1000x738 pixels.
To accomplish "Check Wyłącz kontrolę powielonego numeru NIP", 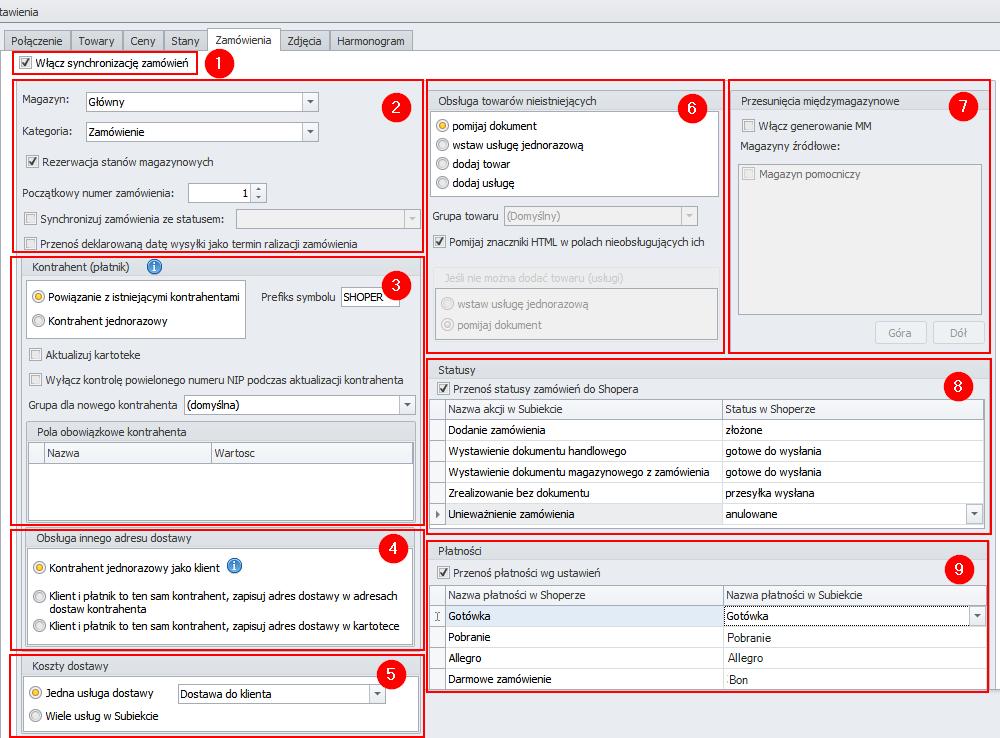I will (x=36, y=380).
